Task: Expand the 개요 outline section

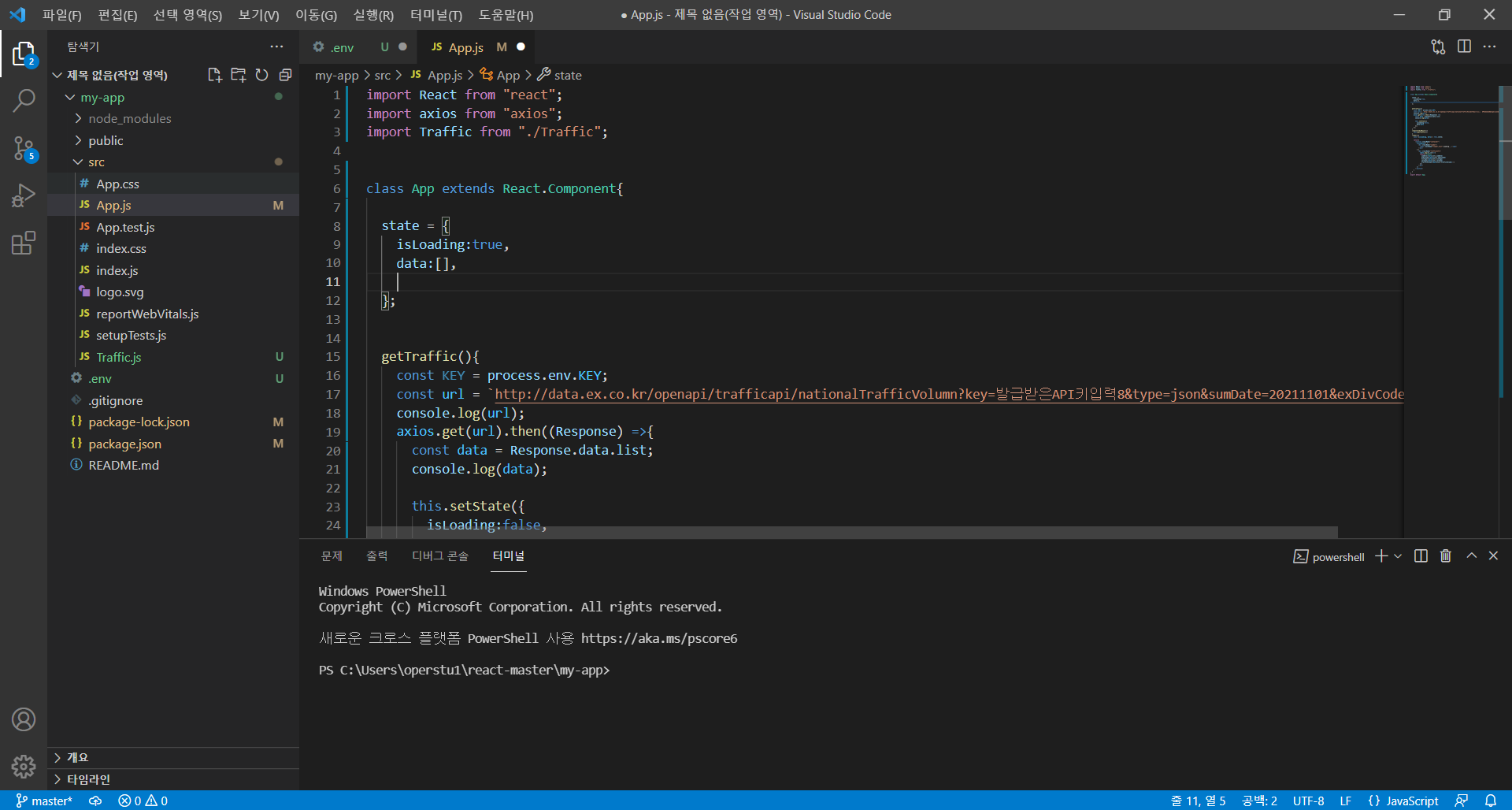Action: click(x=173, y=757)
